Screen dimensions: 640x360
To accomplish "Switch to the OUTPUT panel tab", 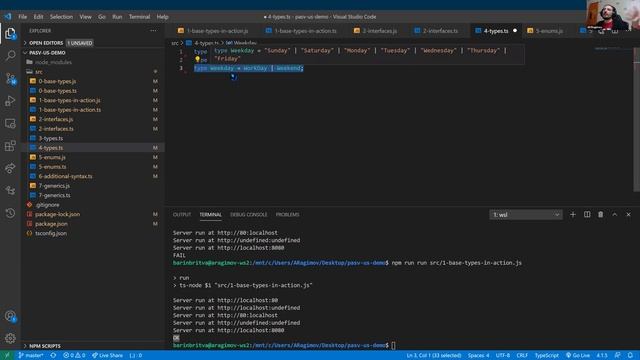I will 182,215.
